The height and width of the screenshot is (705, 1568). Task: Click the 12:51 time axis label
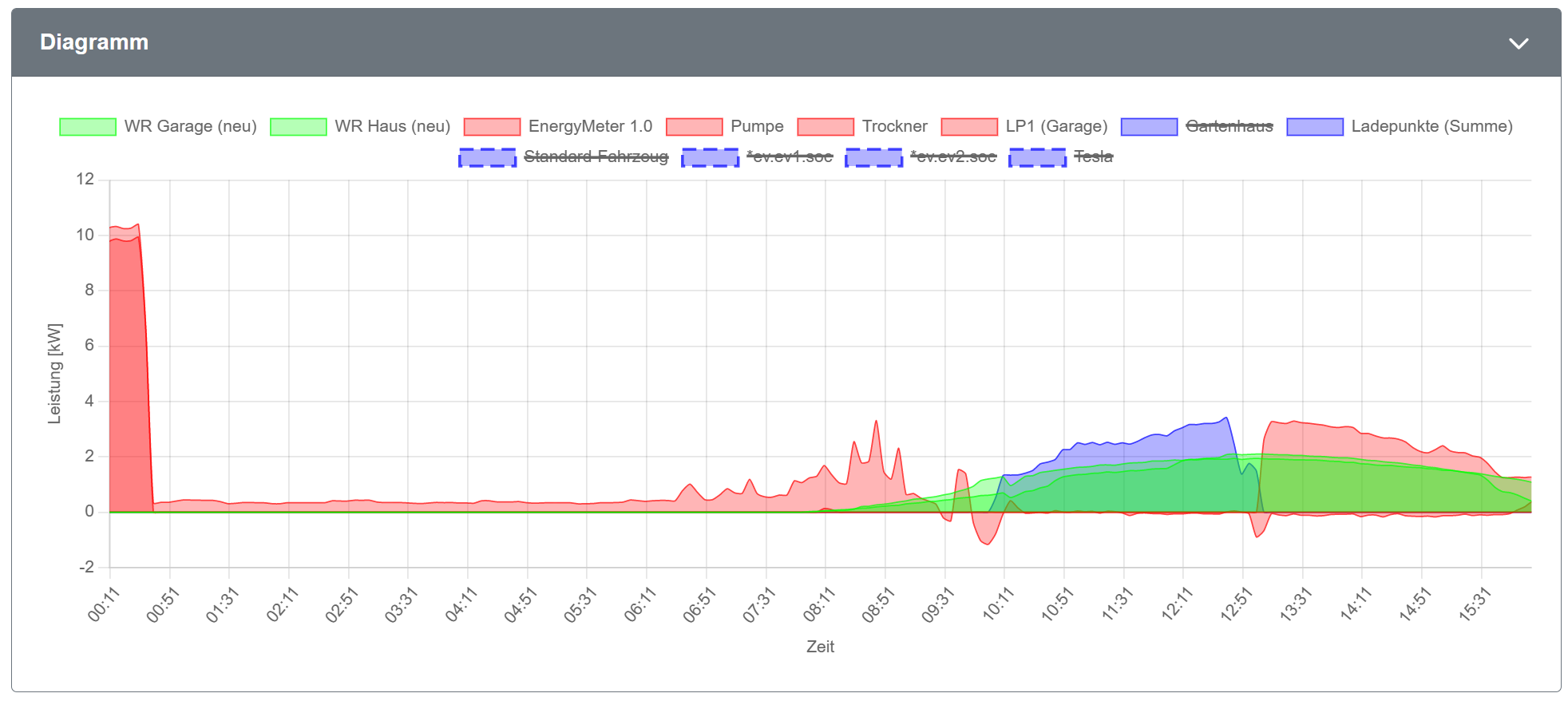coord(1236,604)
